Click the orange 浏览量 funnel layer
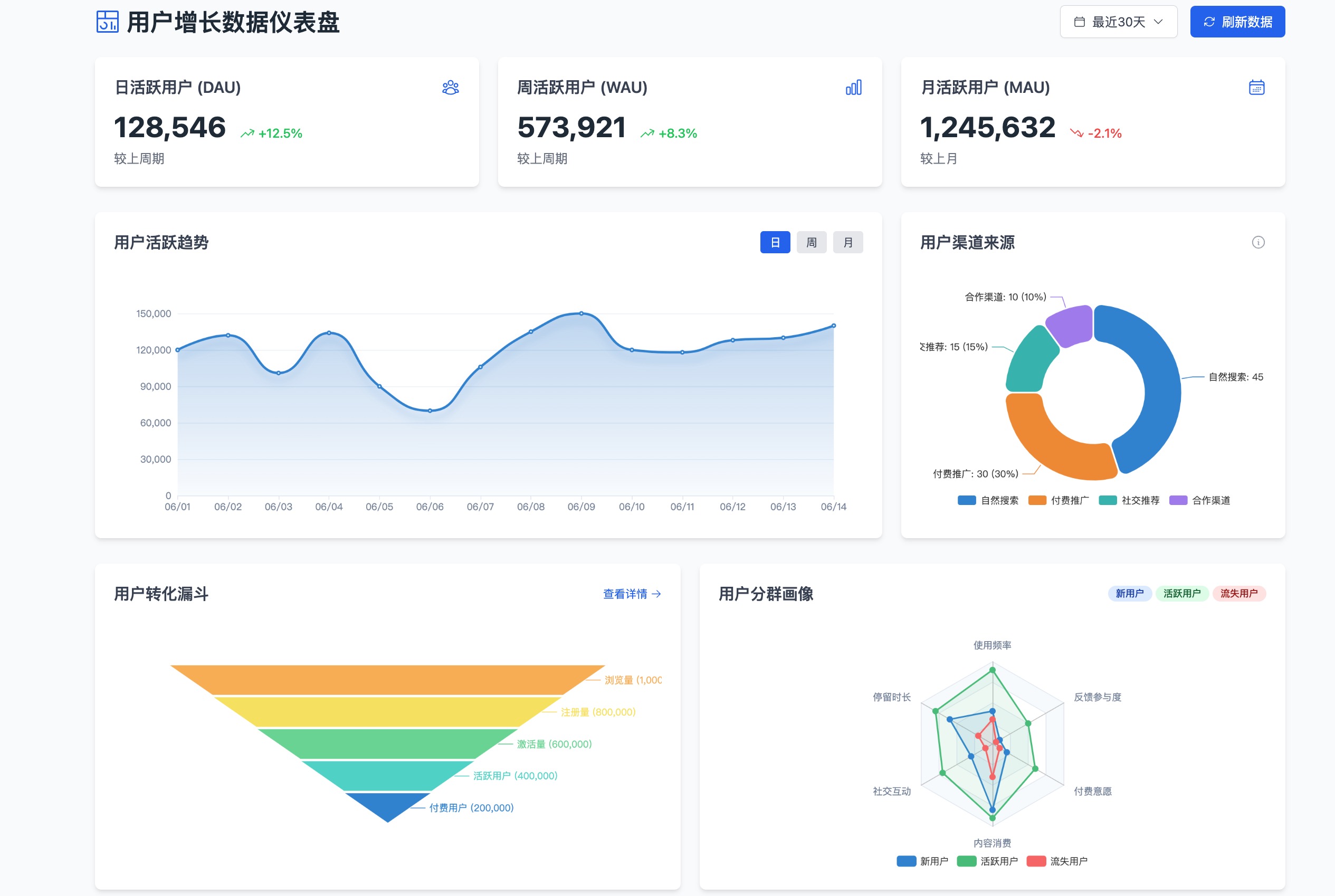The height and width of the screenshot is (896, 1335). [x=387, y=680]
